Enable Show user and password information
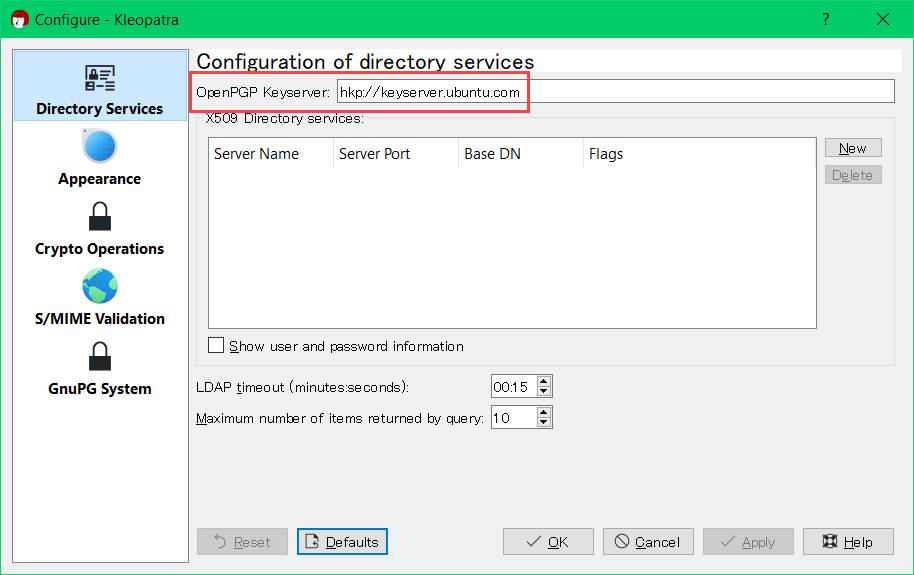The width and height of the screenshot is (914, 575). pos(216,346)
